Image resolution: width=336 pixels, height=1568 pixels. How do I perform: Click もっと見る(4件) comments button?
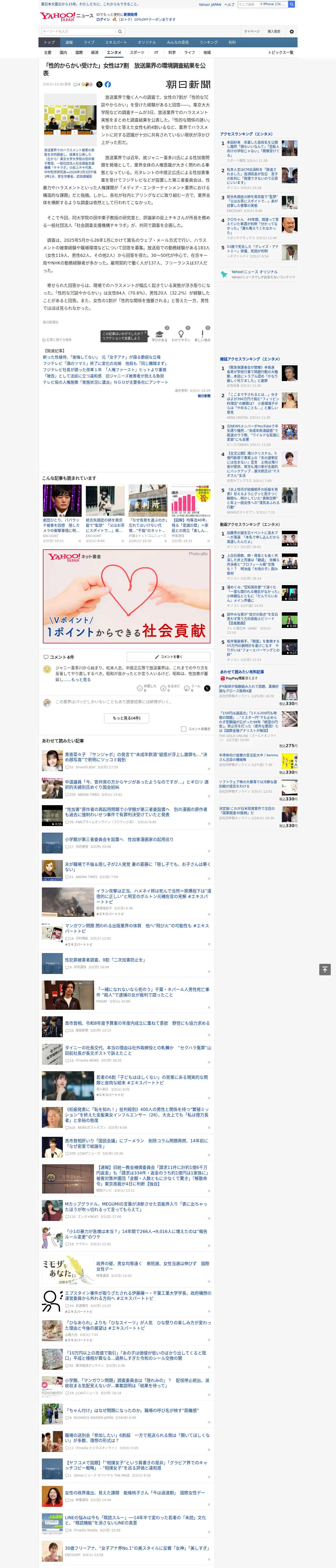(127, 718)
